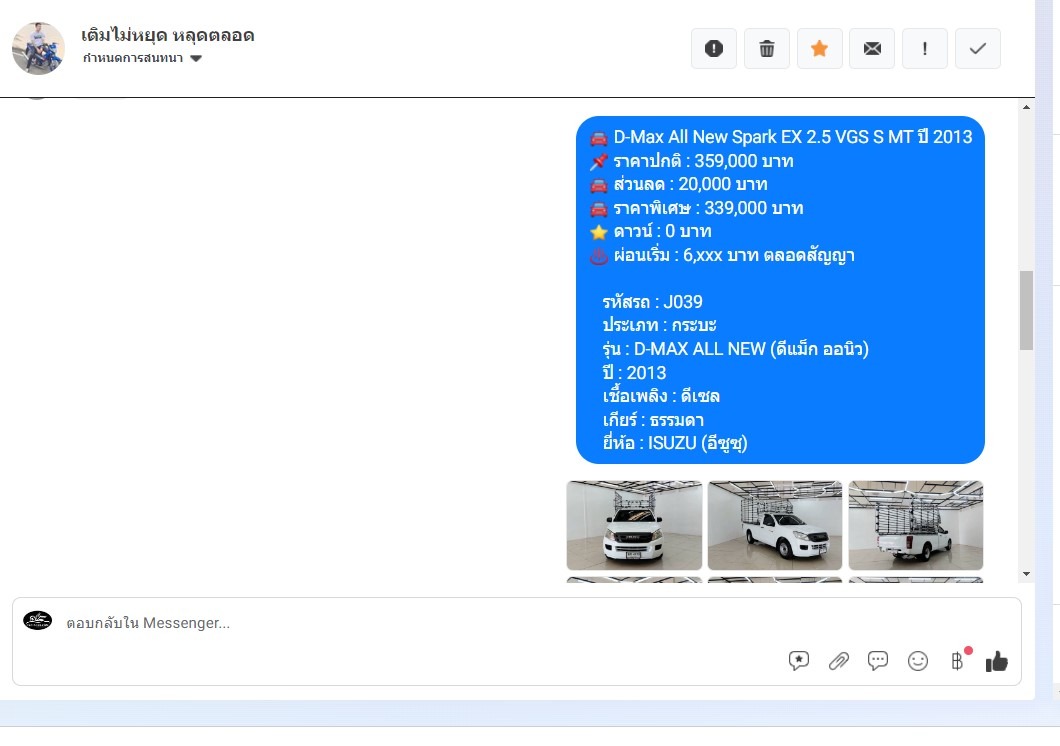Click the line 'ยี่ห้อ : ISUZU (อีซูซุ)'
The image size is (1060, 746).
[x=675, y=443]
